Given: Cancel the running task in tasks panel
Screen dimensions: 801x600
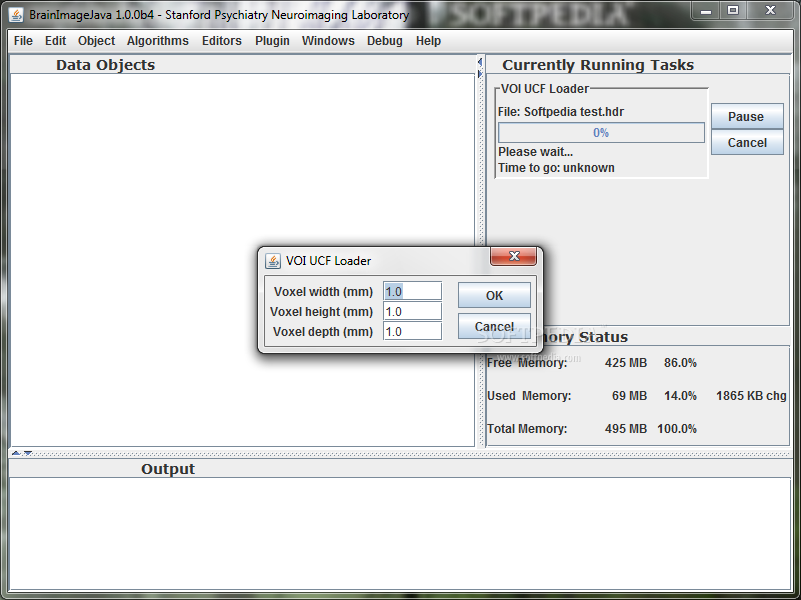Looking at the screenshot, I should click(747, 142).
